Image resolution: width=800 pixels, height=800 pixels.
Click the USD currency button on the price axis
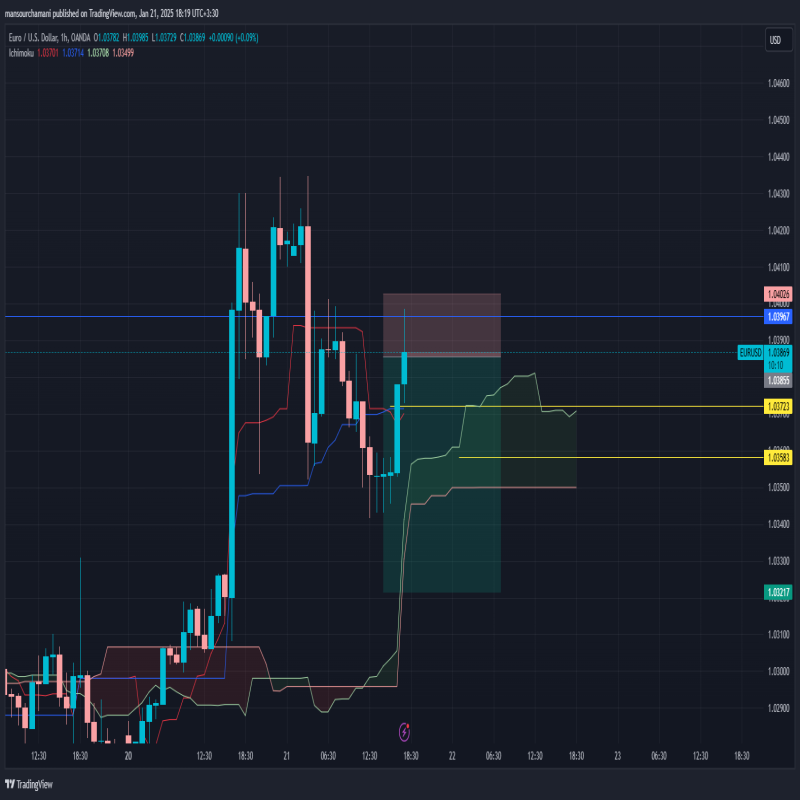pyautogui.click(x=775, y=40)
